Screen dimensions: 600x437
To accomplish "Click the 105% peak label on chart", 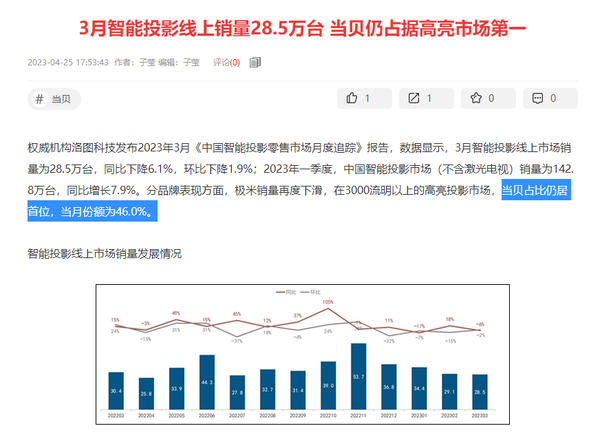I will tap(328, 302).
